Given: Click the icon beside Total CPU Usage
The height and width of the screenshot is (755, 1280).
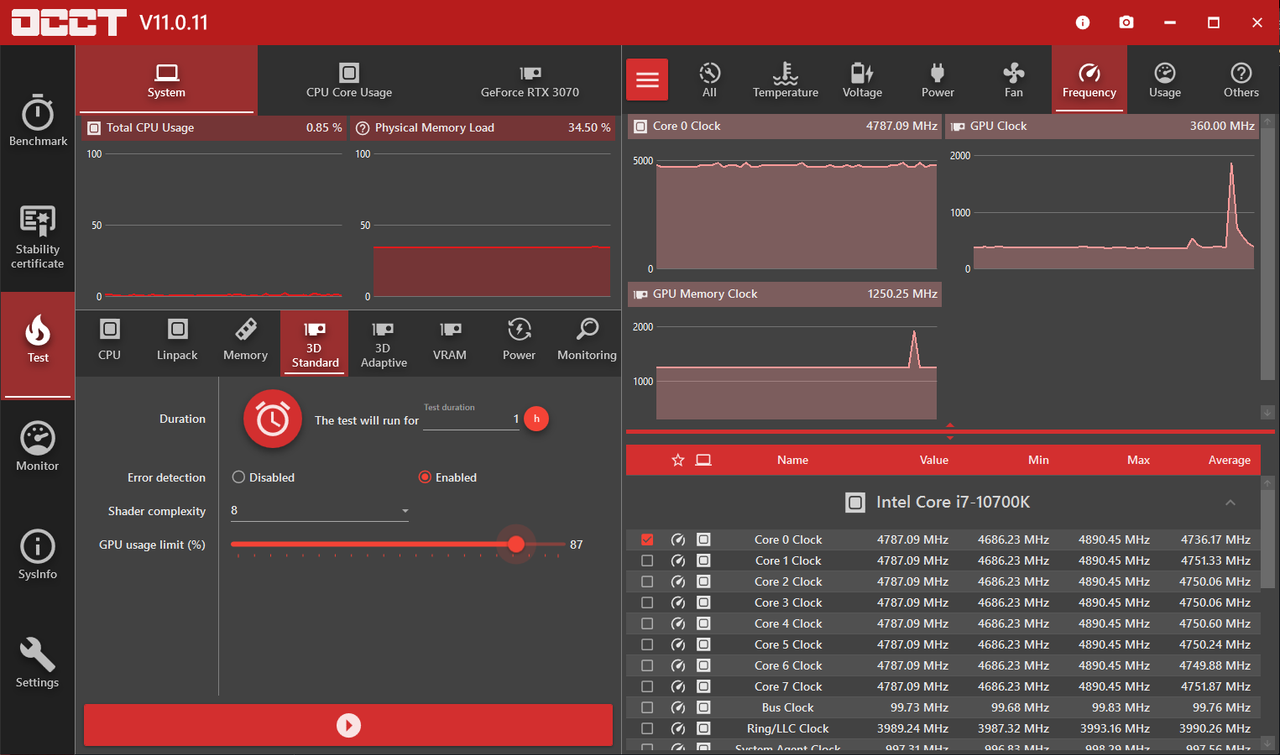Looking at the screenshot, I should click(94, 128).
